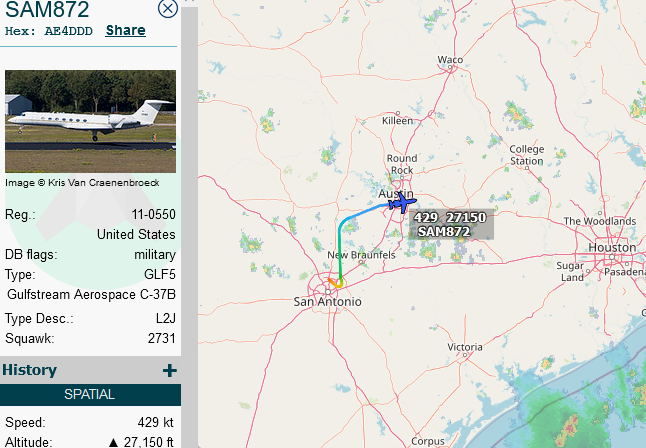
Task: Click the History heading
Action: pyautogui.click(x=30, y=370)
